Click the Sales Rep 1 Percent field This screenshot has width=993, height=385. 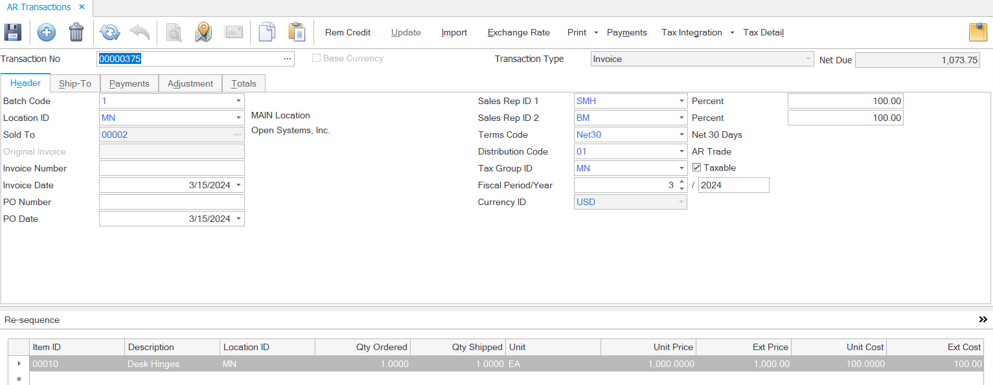pyautogui.click(x=845, y=101)
